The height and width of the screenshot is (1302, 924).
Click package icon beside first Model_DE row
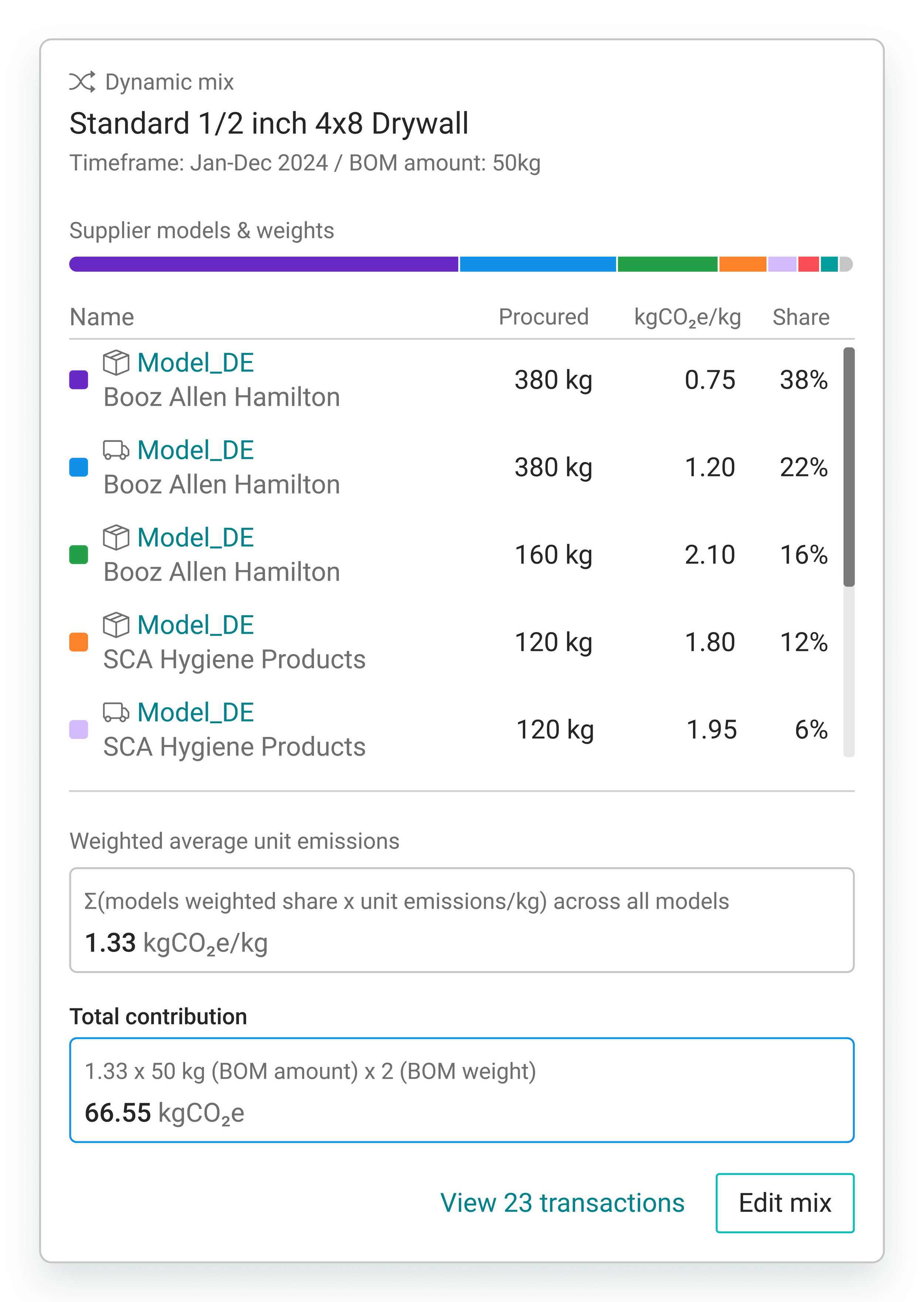(116, 363)
